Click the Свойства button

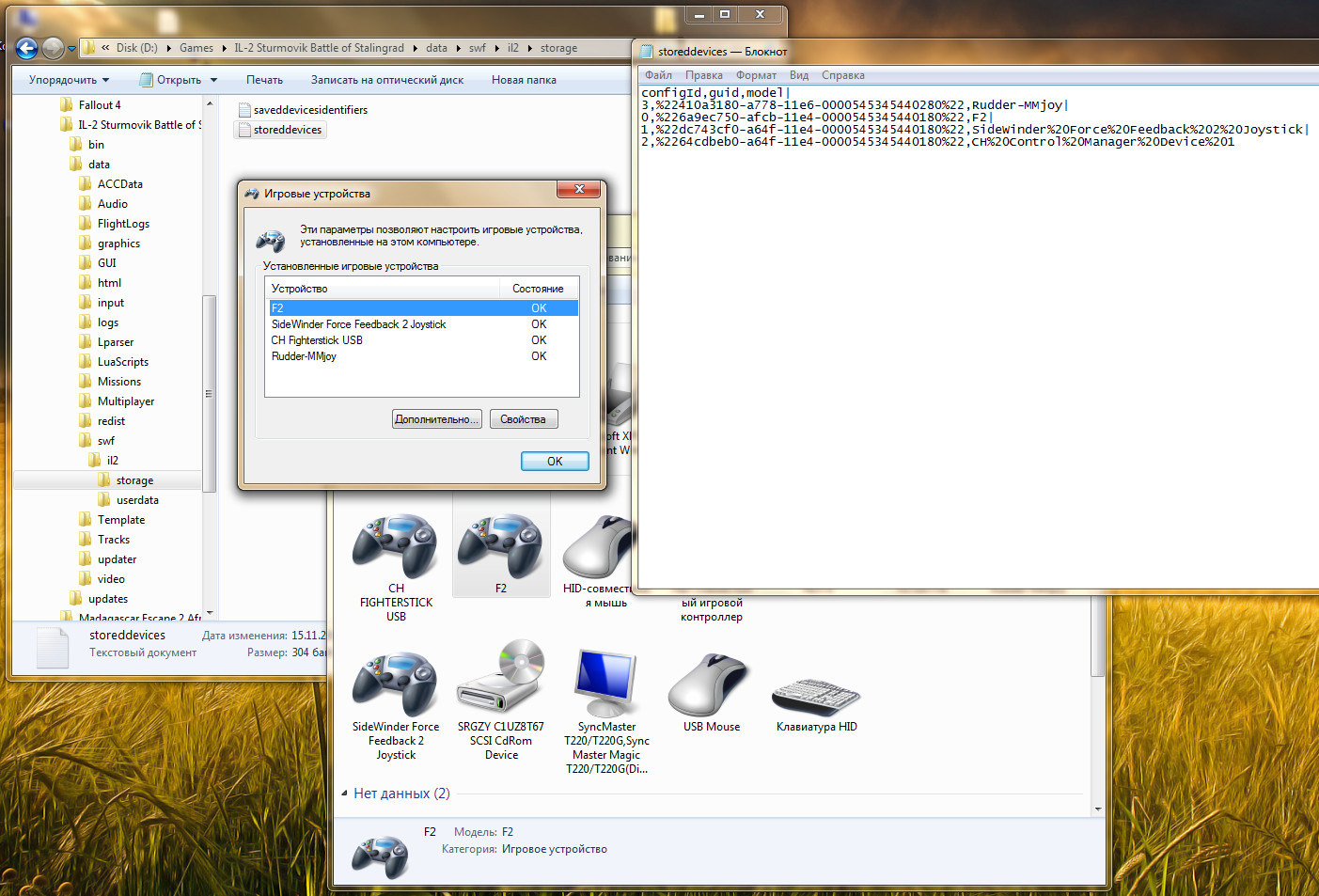coord(524,419)
